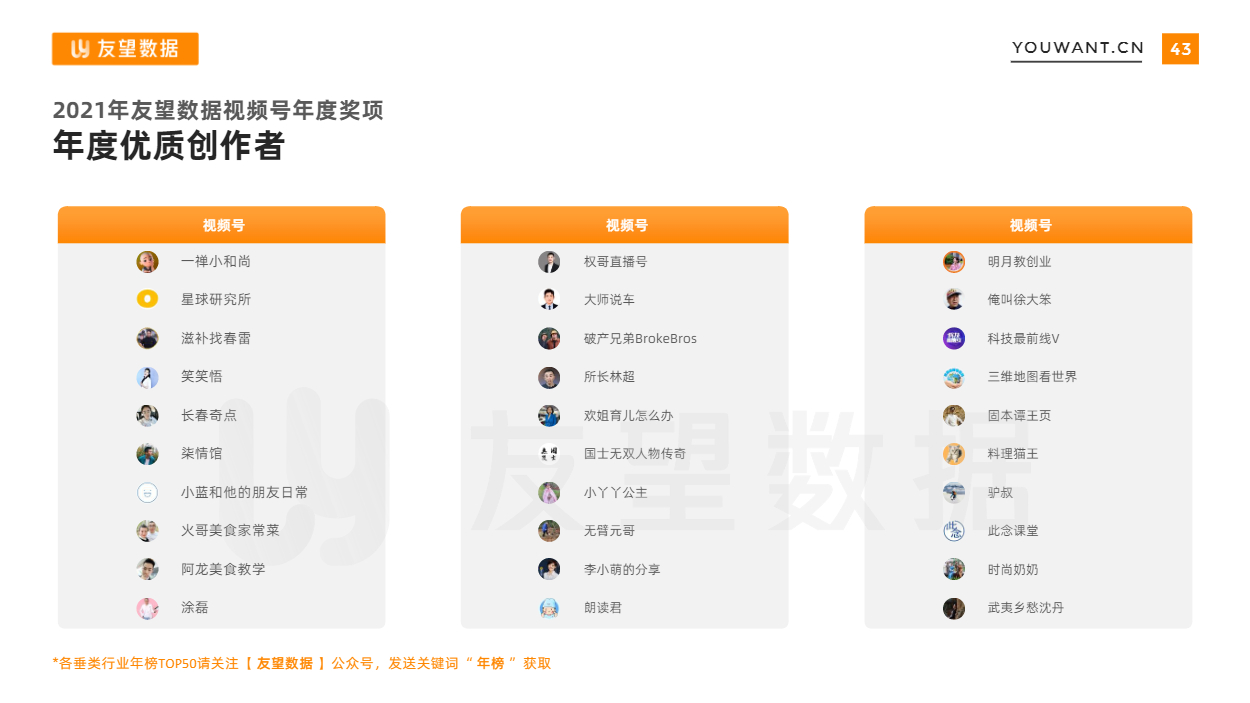Image resolution: width=1250 pixels, height=703 pixels.
Task: Click the 星球研究所 name label
Action: [216, 300]
